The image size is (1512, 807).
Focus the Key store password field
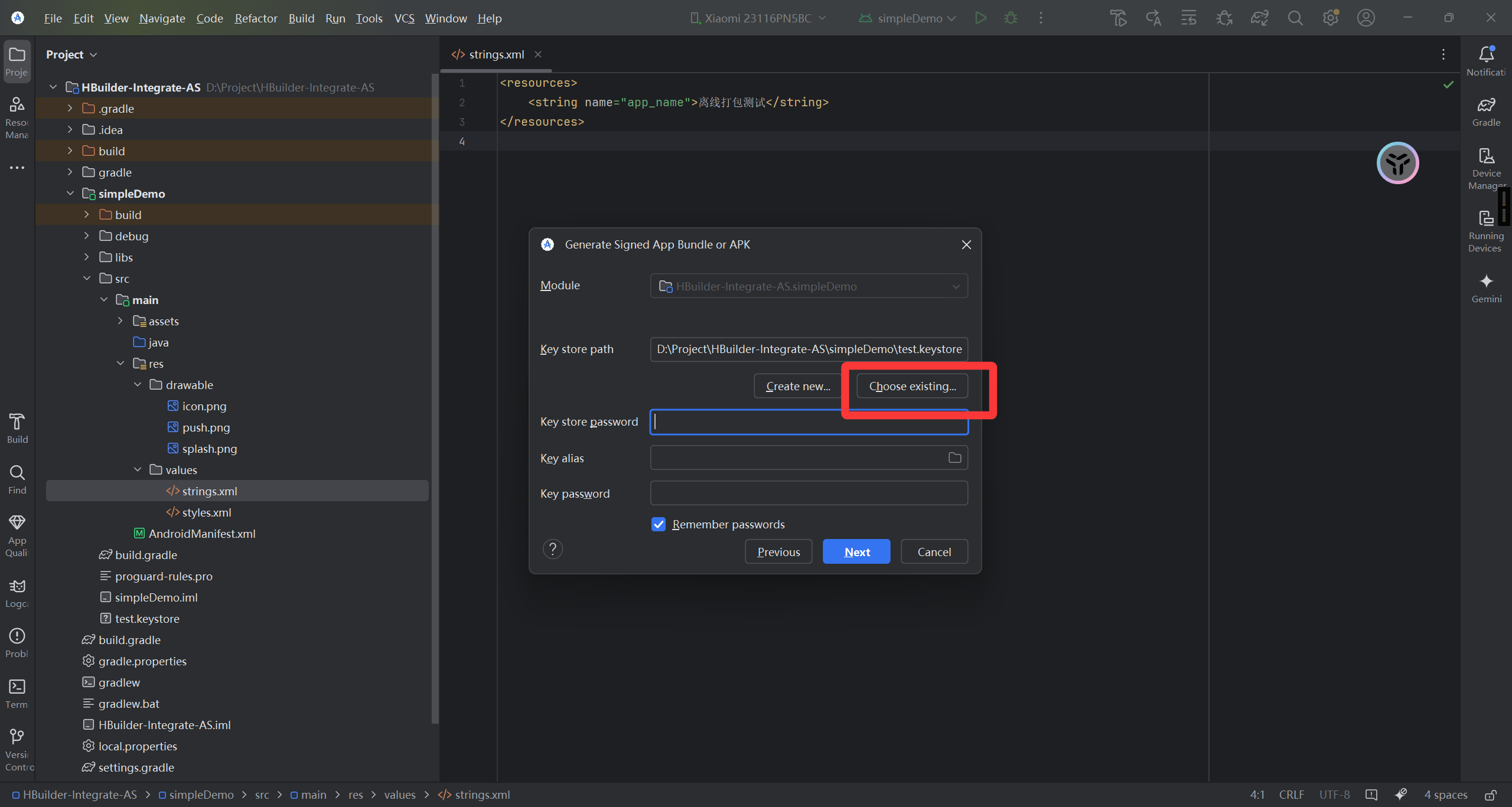[809, 422]
